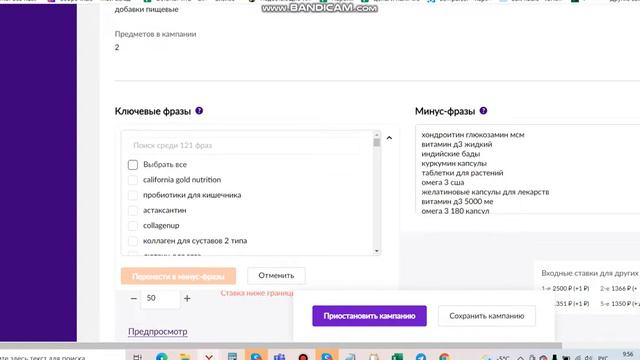
Task: Click the астаксантин phrase text
Action: pyautogui.click(x=164, y=210)
